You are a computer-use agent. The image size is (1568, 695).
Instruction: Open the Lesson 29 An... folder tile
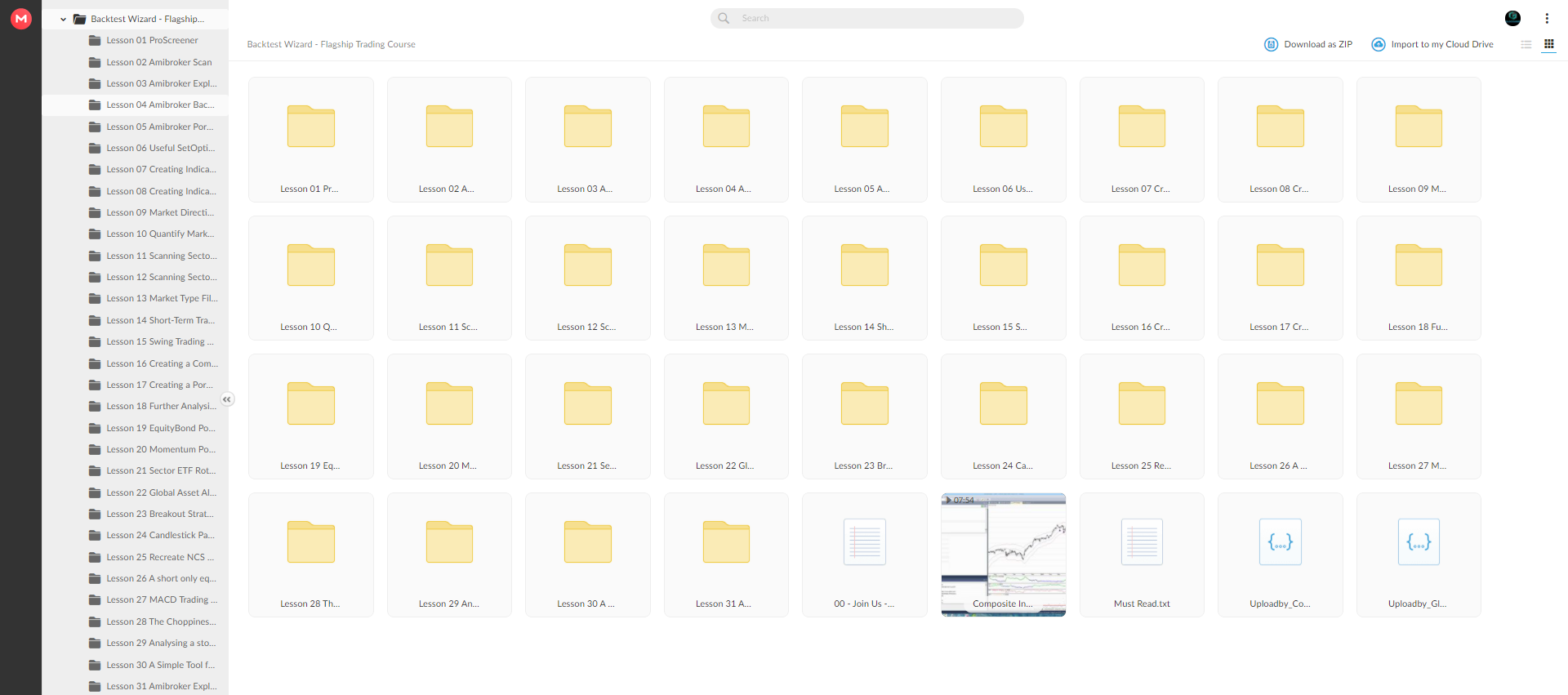449,555
